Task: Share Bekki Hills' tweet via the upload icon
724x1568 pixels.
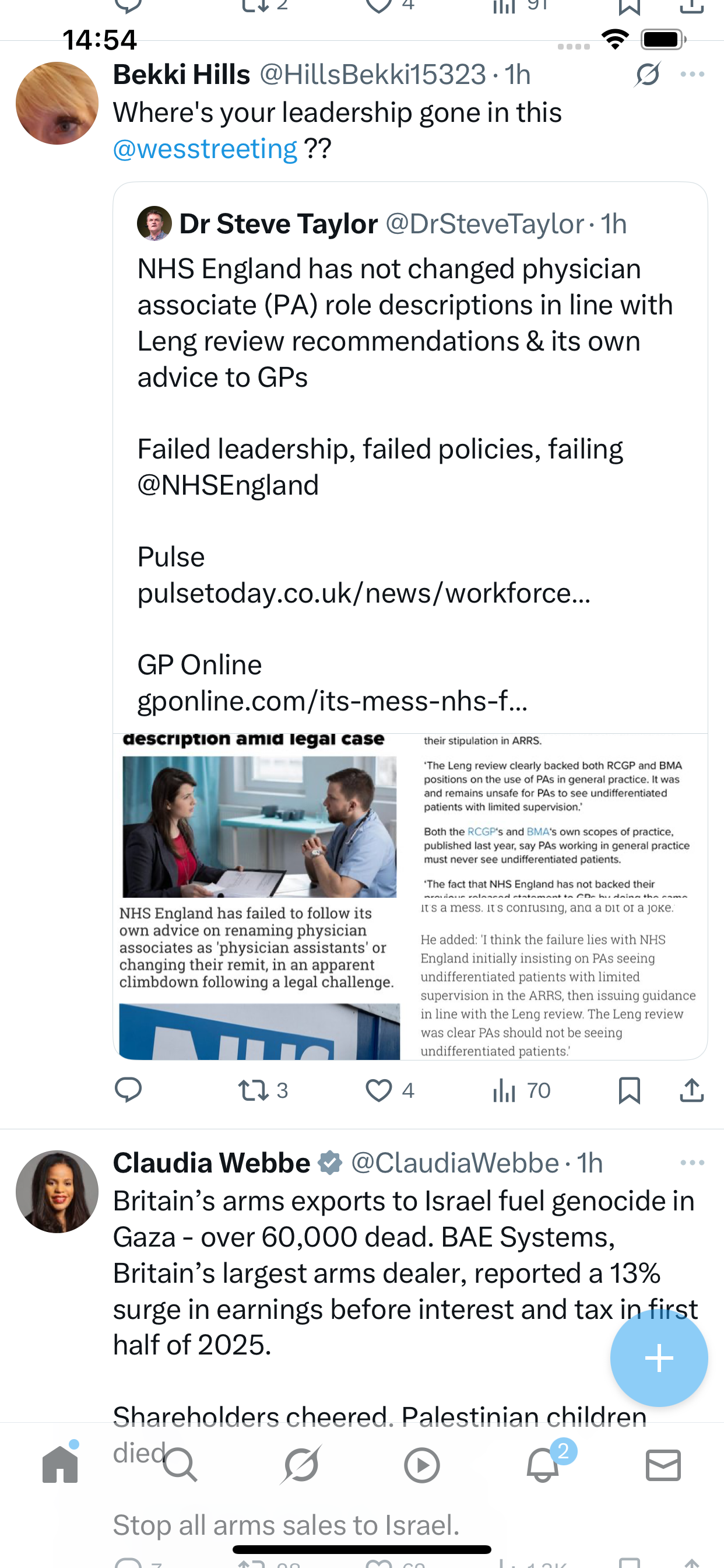Action: coord(692,1090)
